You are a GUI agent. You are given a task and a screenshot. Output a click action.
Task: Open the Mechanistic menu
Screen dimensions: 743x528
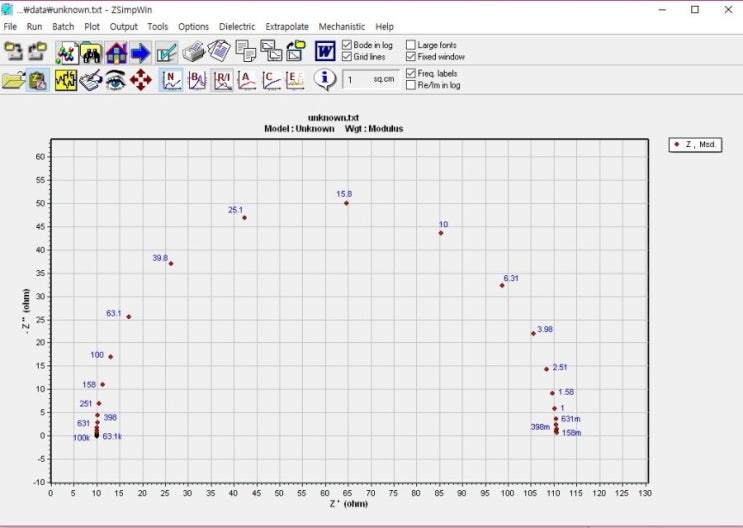pyautogui.click(x=341, y=27)
